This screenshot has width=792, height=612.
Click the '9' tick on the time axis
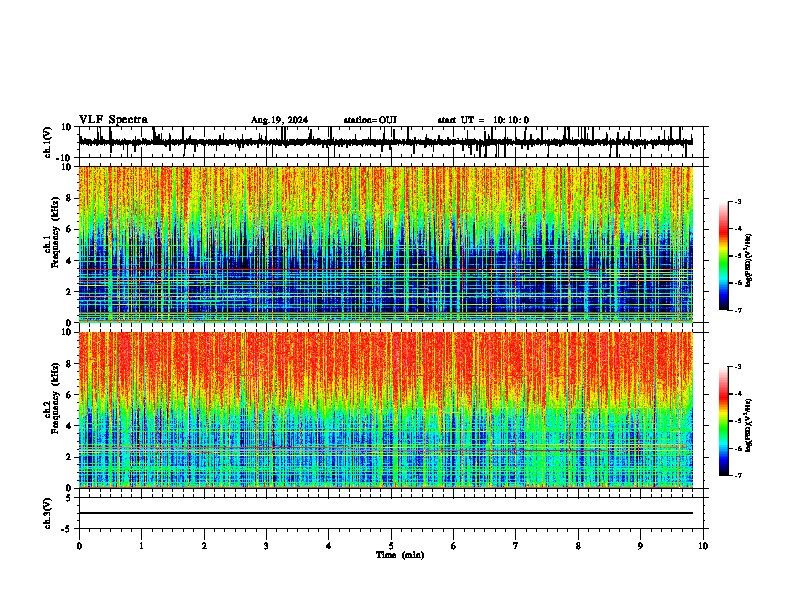tap(640, 546)
